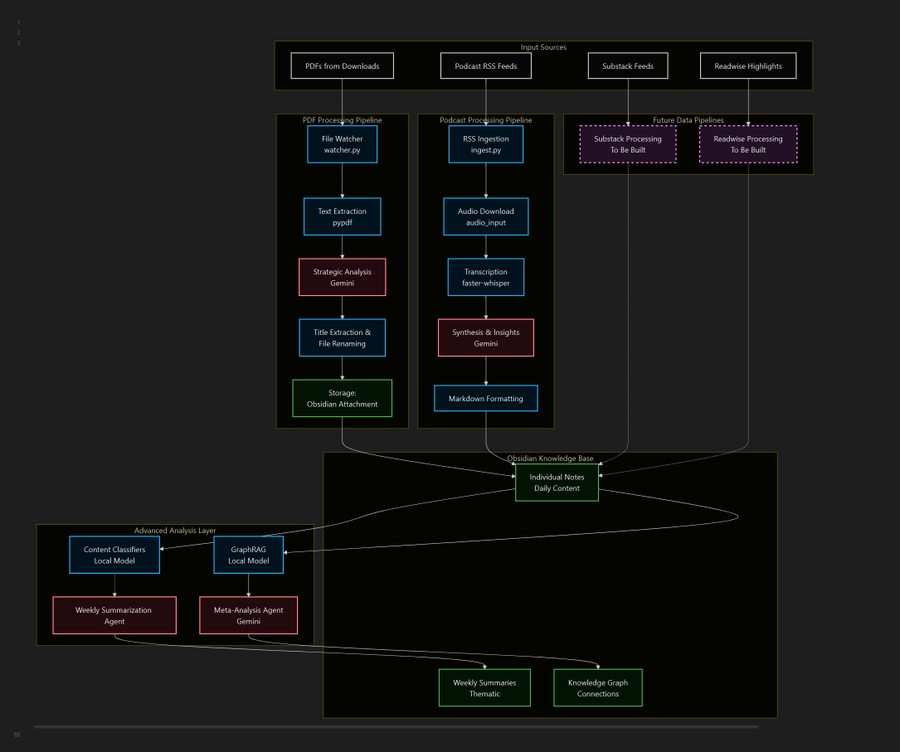Select the Weekly Summarization Agent node
900x752 pixels.
tap(114, 615)
